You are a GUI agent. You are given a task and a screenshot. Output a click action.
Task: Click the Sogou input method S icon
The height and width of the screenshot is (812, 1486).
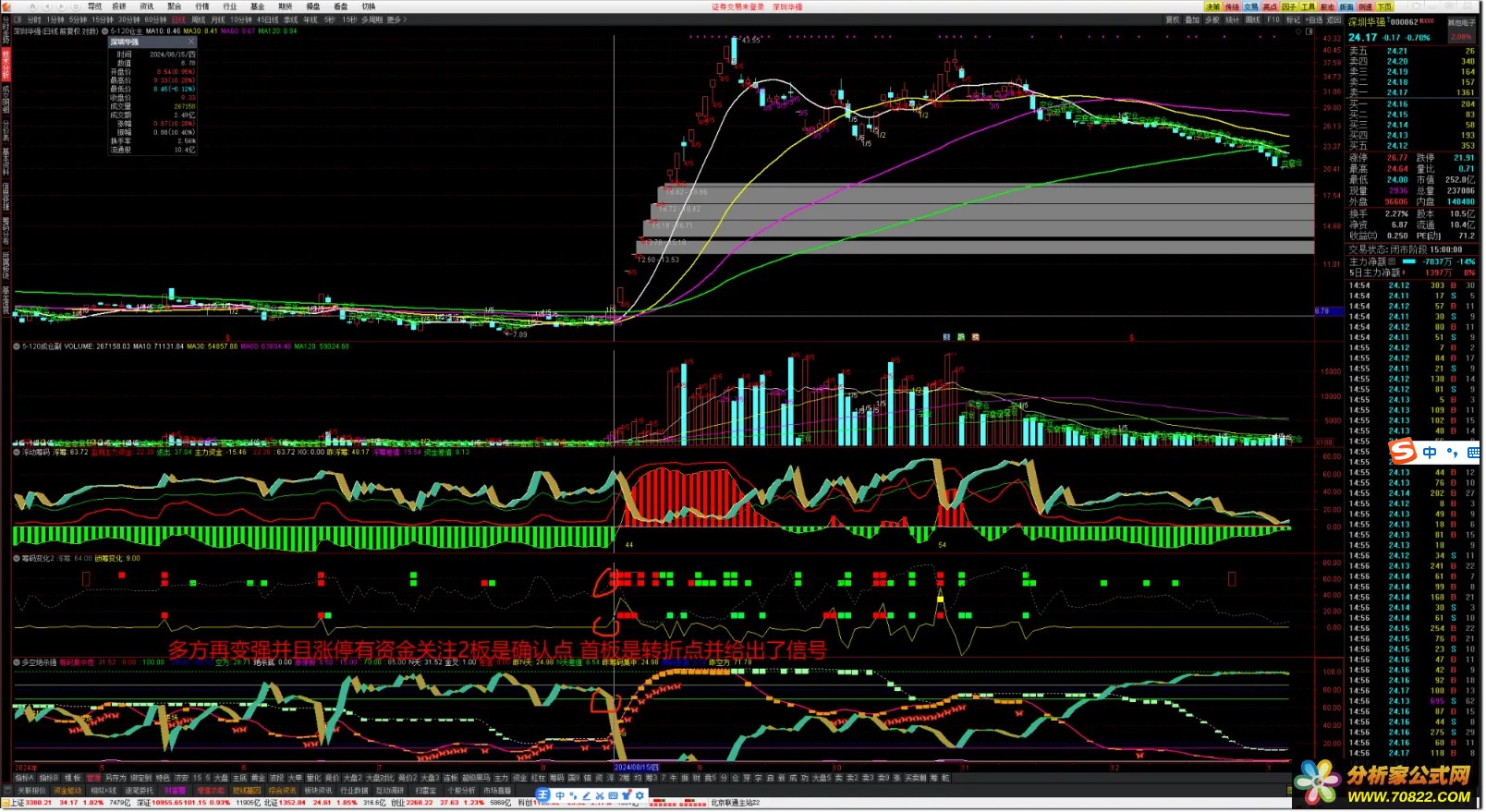[1404, 452]
